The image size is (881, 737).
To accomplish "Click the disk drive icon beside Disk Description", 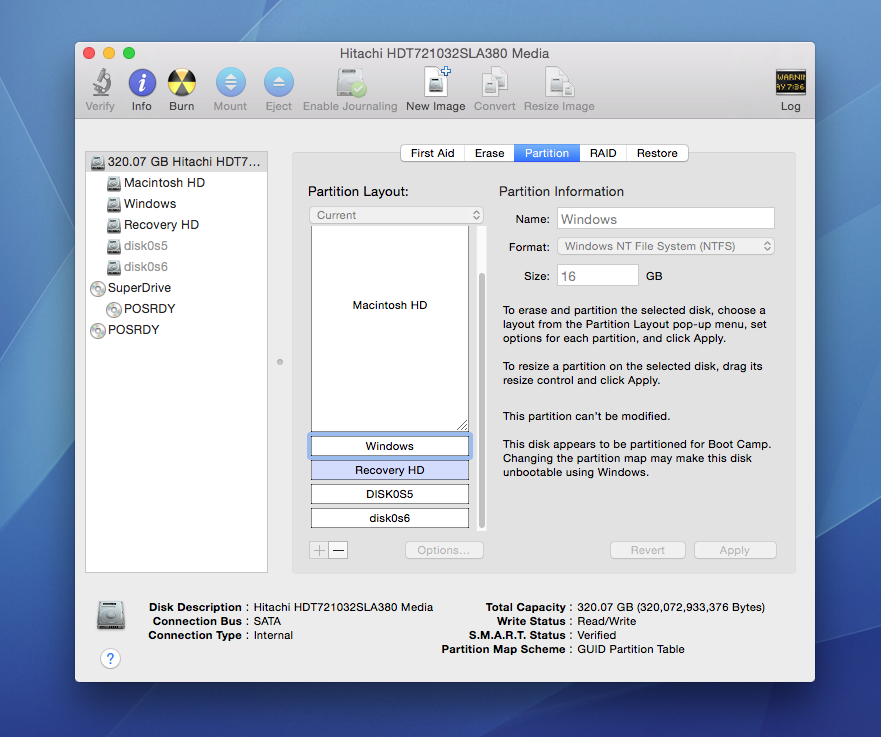I will [111, 615].
